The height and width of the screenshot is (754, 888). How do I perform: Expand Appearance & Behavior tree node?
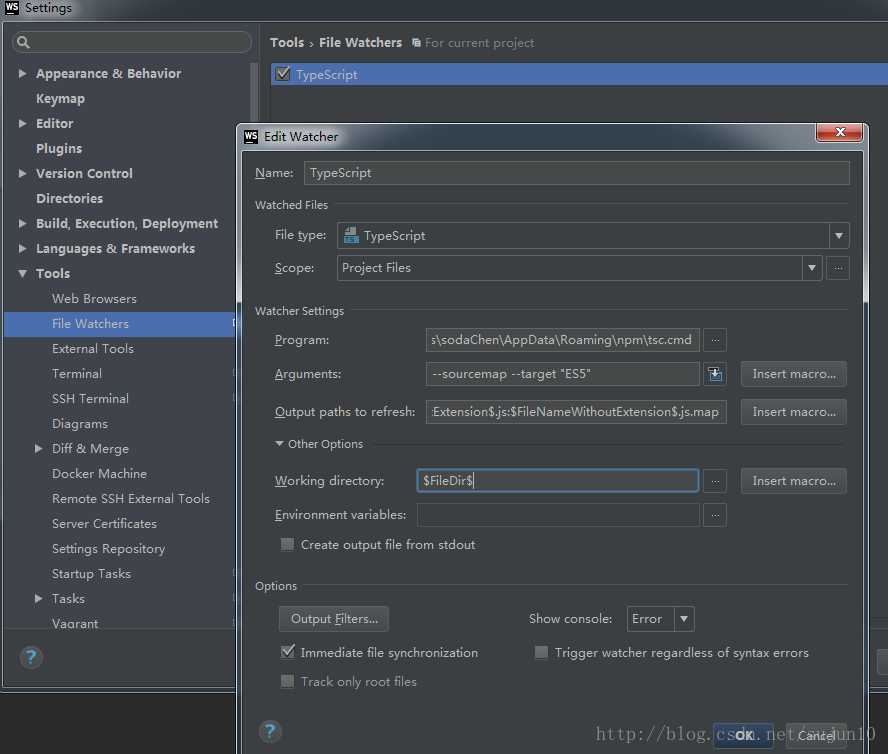pyautogui.click(x=22, y=73)
